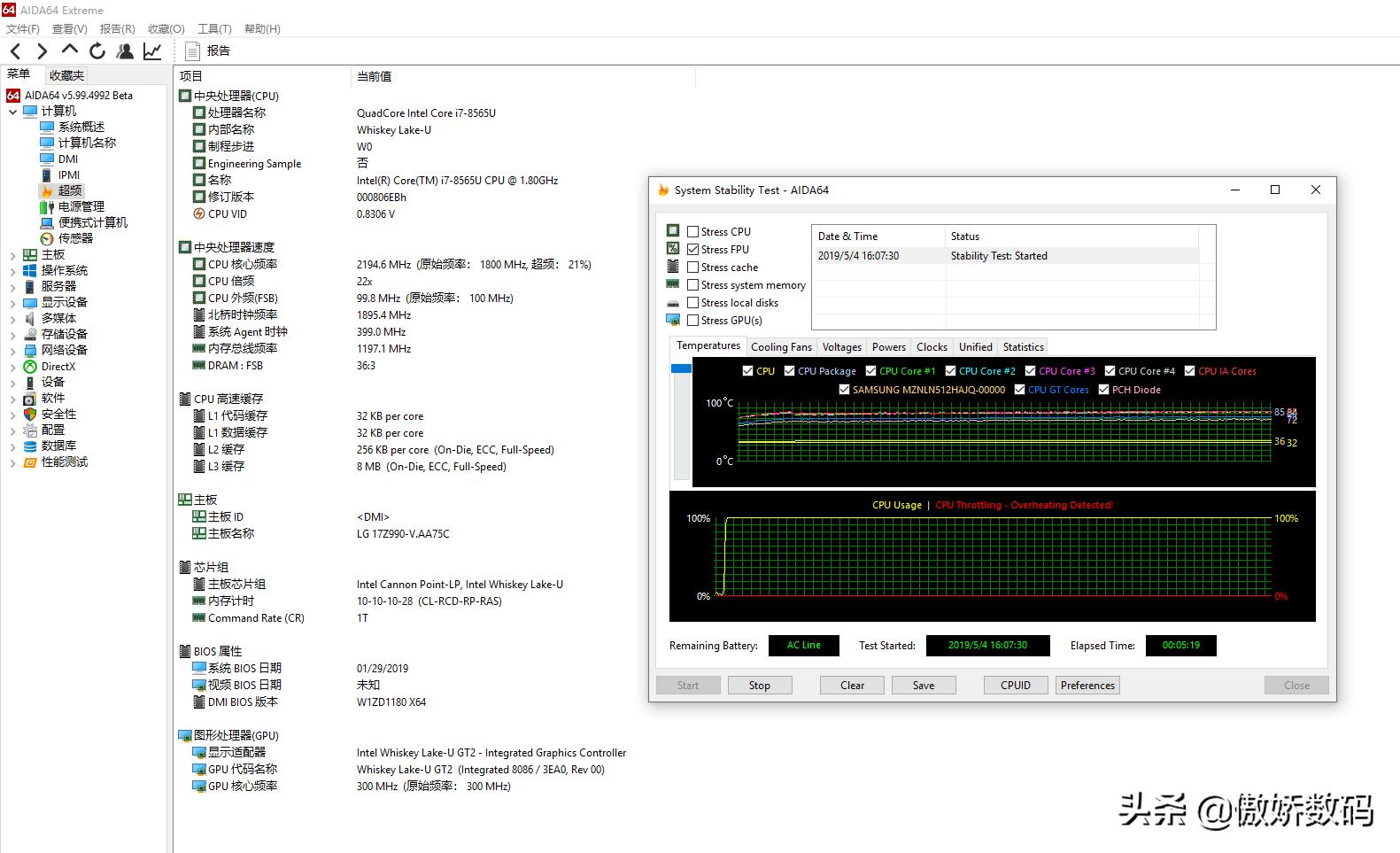Click the 操作系统 Windows icon

(x=30, y=270)
